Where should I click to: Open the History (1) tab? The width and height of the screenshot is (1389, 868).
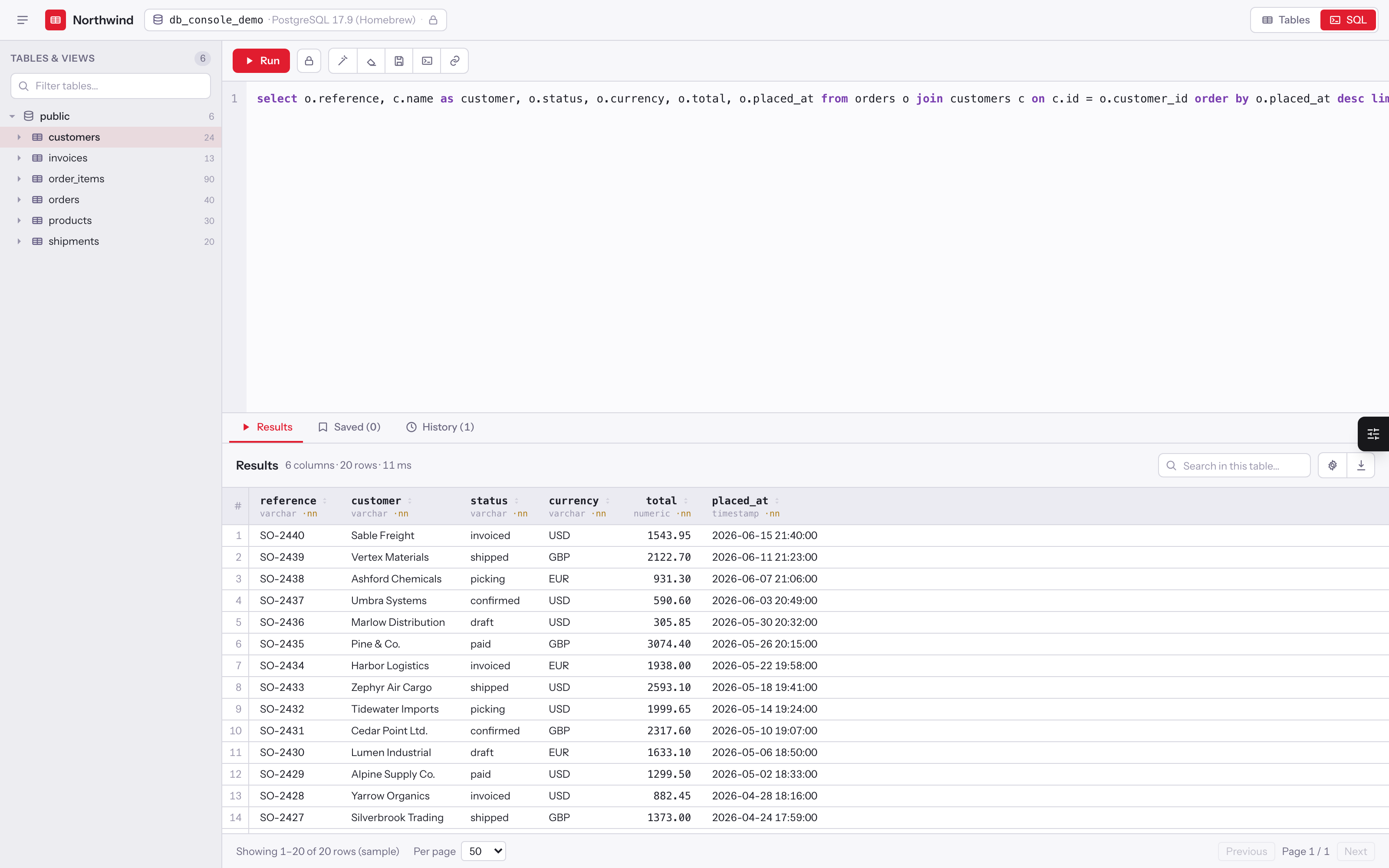pyautogui.click(x=440, y=427)
